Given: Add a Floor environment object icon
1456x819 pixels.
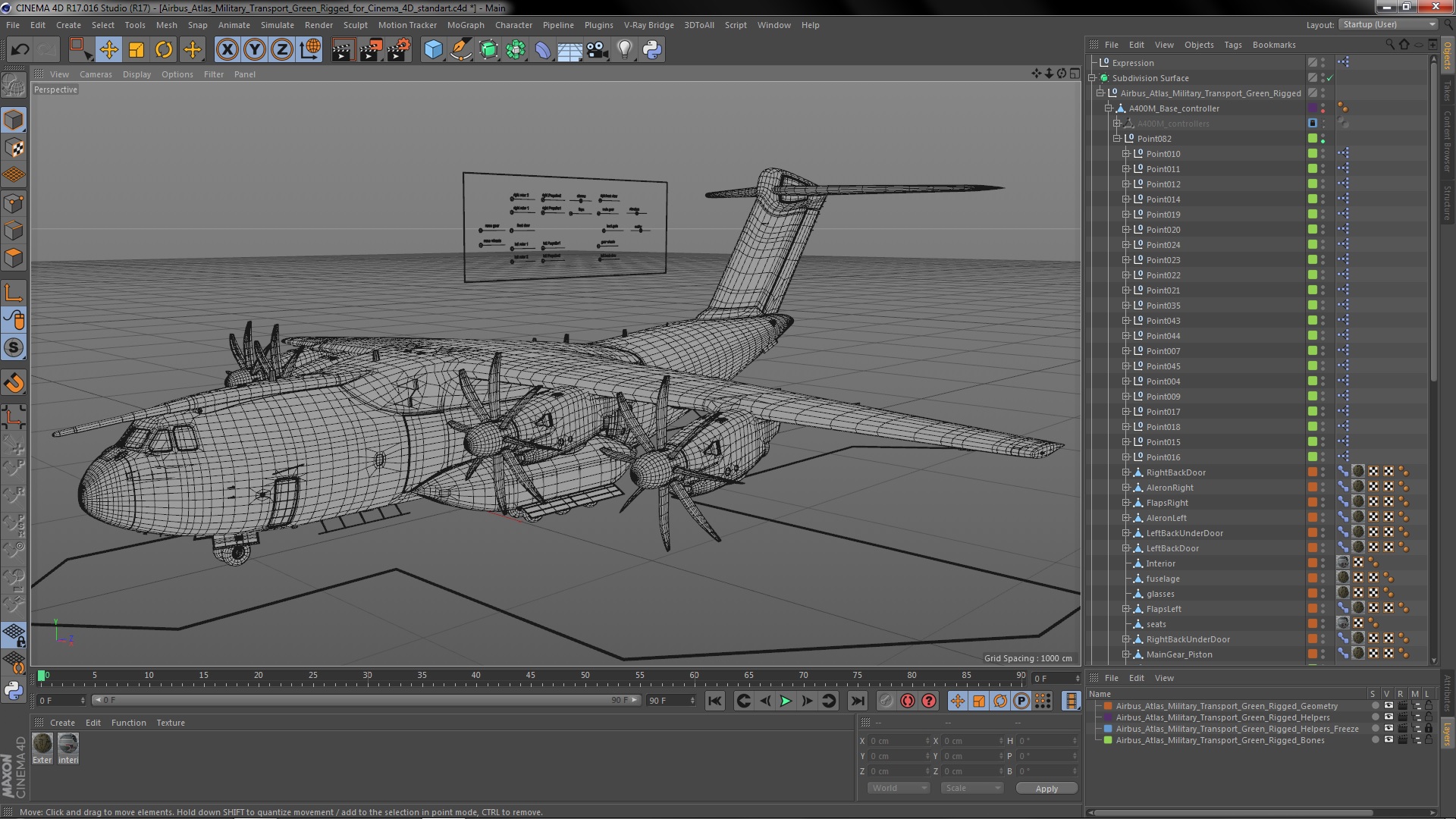Looking at the screenshot, I should point(570,50).
